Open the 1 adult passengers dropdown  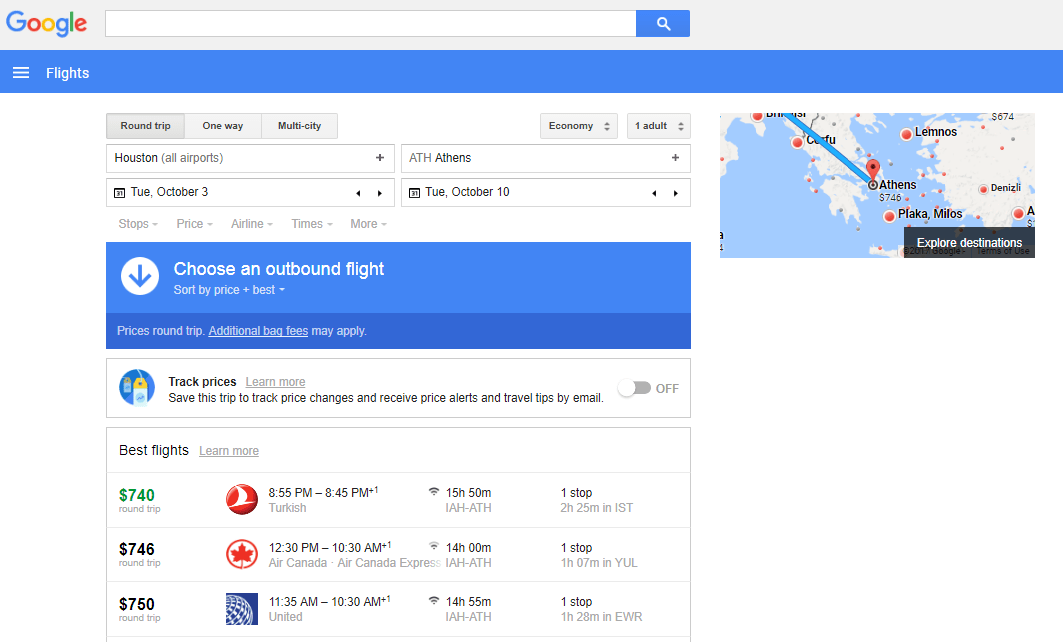[658, 126]
